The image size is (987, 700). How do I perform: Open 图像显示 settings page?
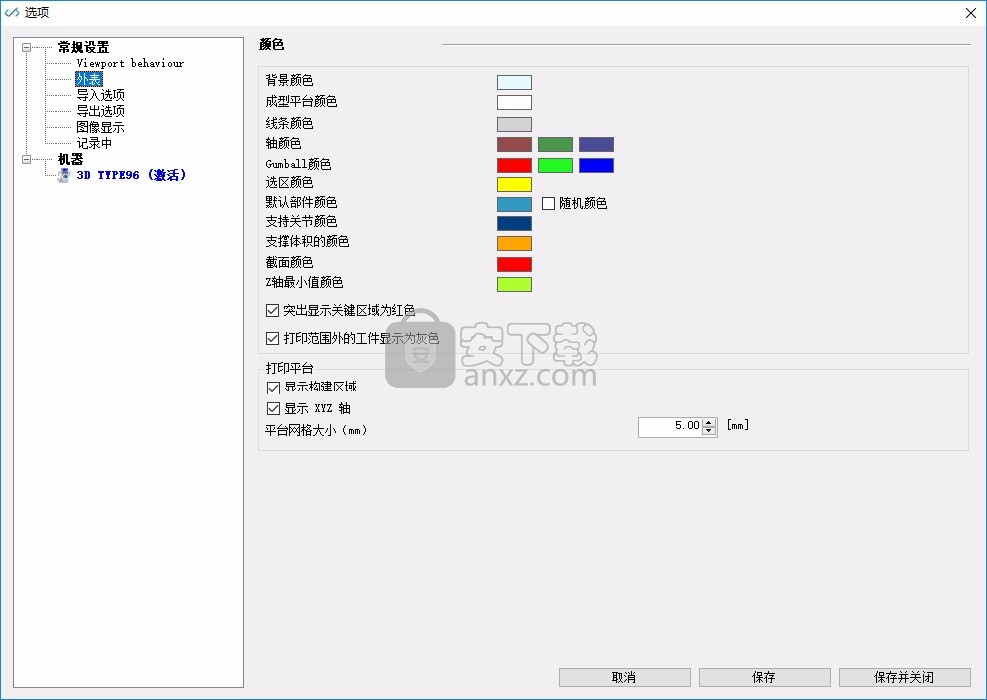[x=100, y=127]
